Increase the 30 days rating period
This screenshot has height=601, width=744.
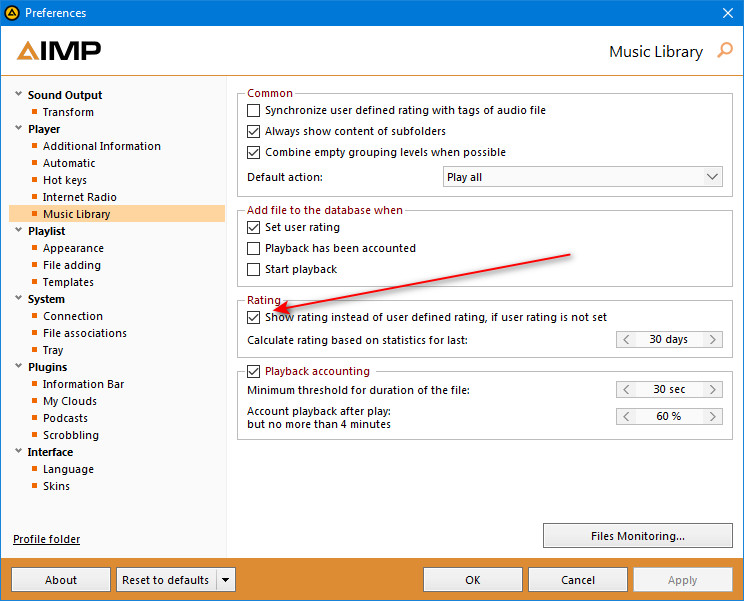(x=713, y=340)
